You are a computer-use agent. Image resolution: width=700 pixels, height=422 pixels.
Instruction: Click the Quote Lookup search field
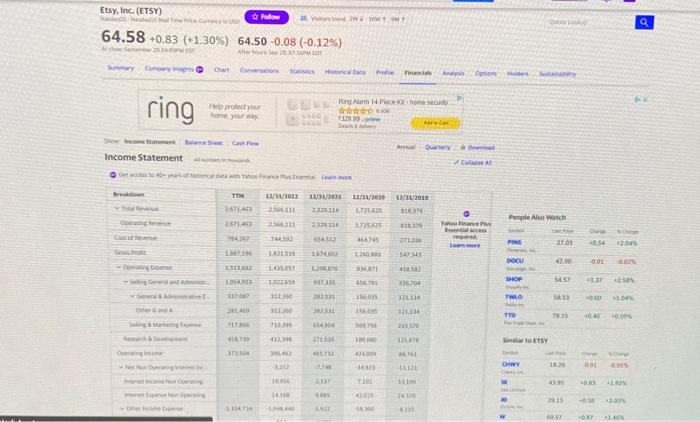587,22
